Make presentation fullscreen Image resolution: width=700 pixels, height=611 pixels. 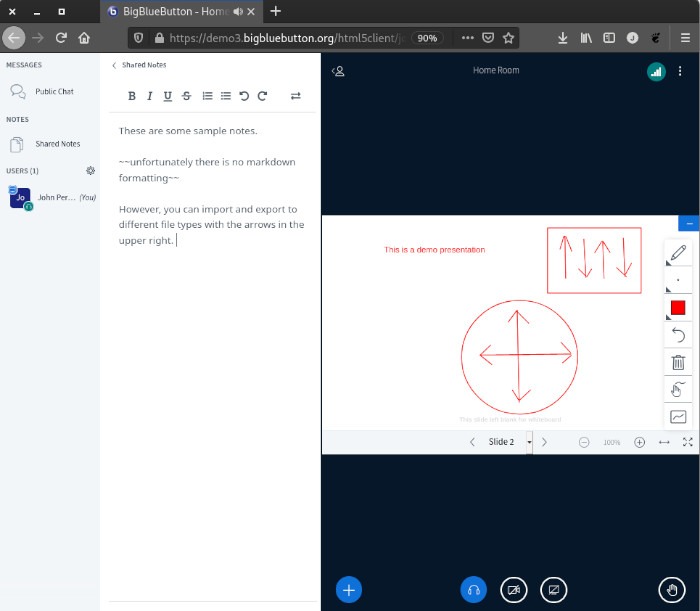pos(688,442)
